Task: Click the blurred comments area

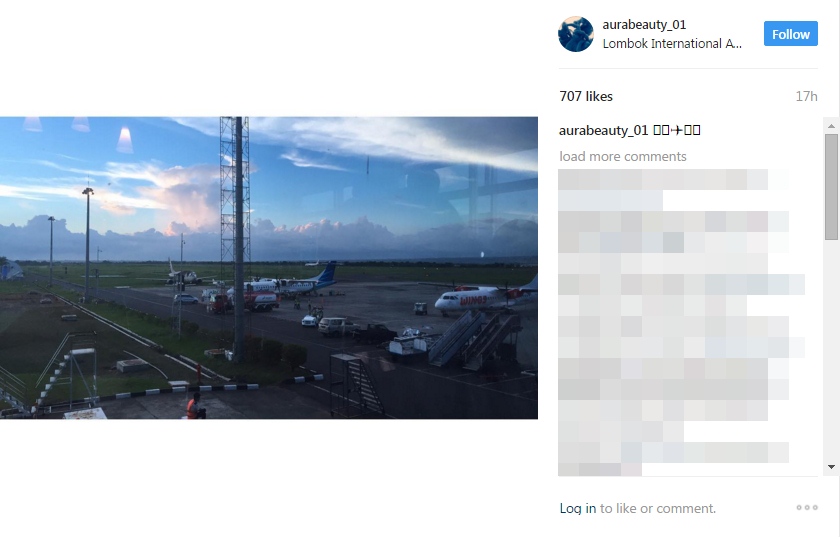Action: click(680, 323)
